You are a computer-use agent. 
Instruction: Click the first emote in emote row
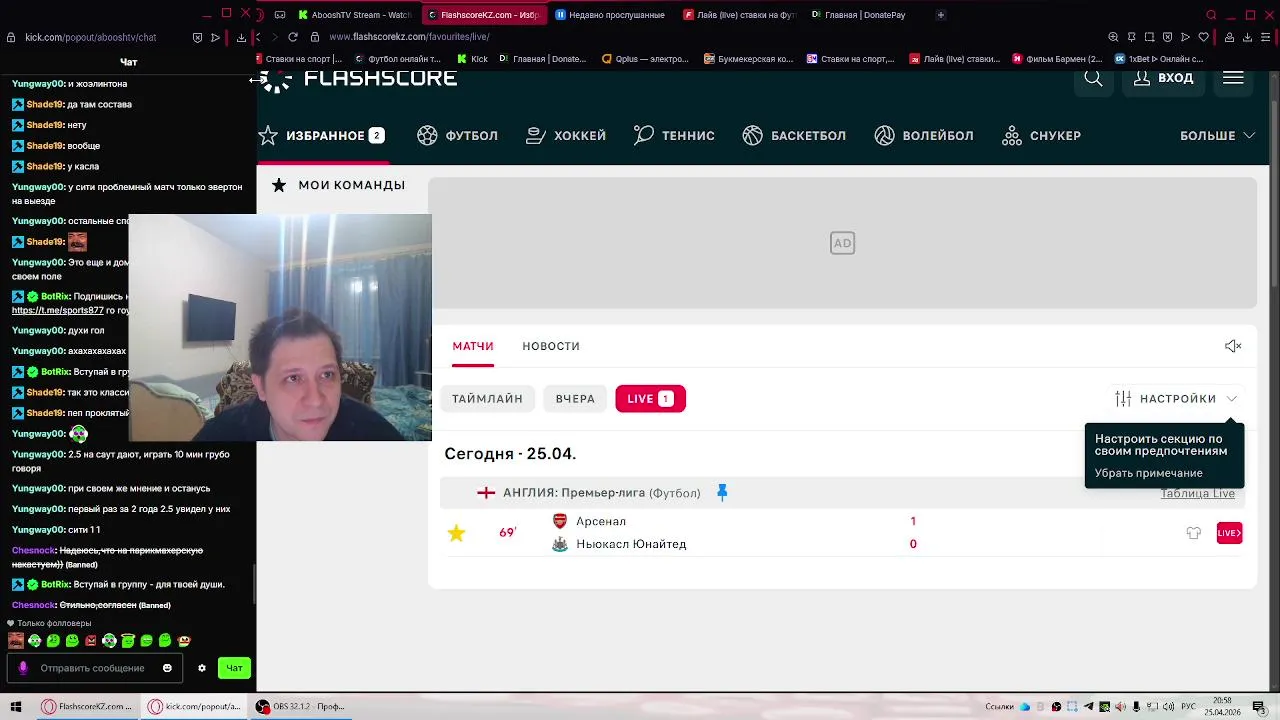[15, 641]
